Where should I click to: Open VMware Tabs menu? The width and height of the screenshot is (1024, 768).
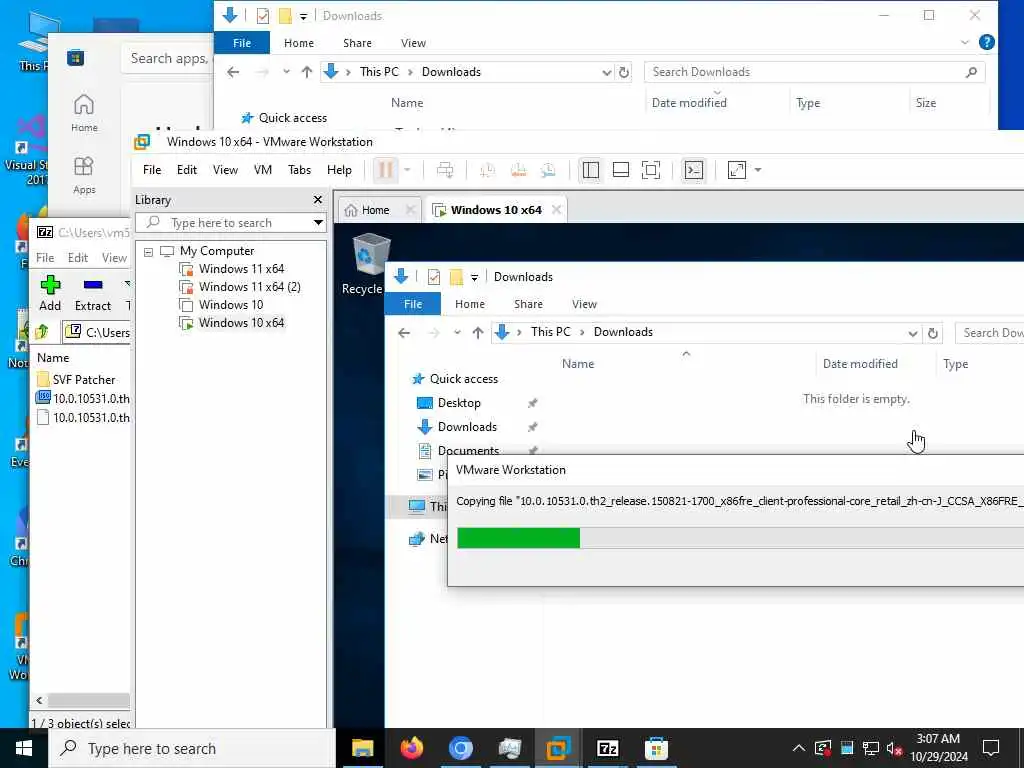click(299, 170)
